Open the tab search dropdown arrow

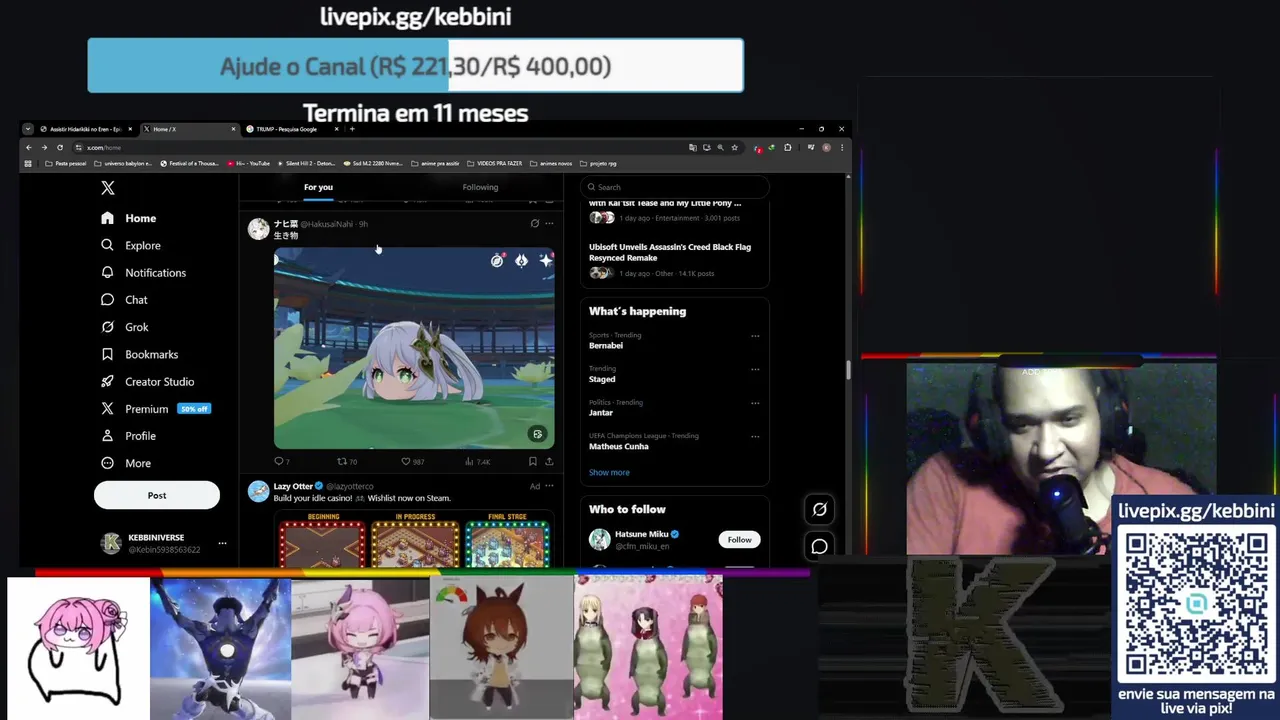pos(28,129)
